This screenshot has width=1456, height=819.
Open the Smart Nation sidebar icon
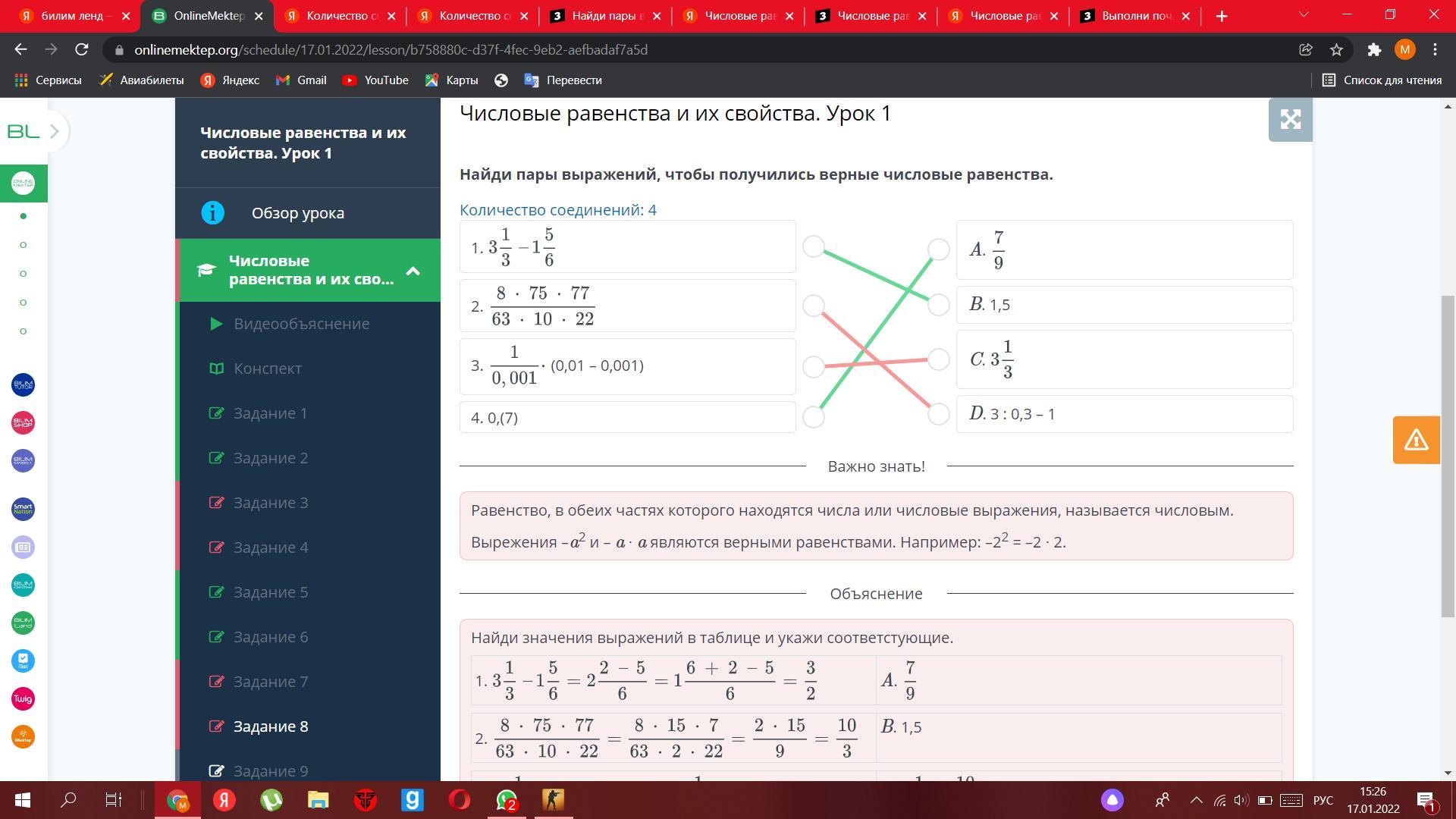(23, 509)
